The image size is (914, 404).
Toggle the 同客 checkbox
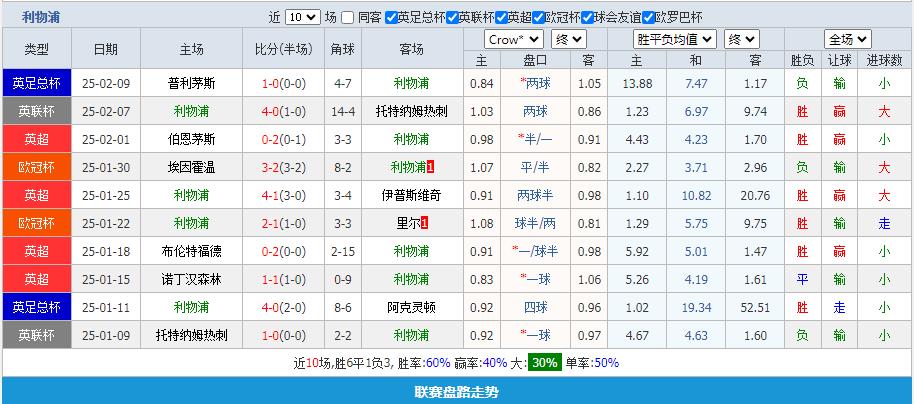click(347, 18)
